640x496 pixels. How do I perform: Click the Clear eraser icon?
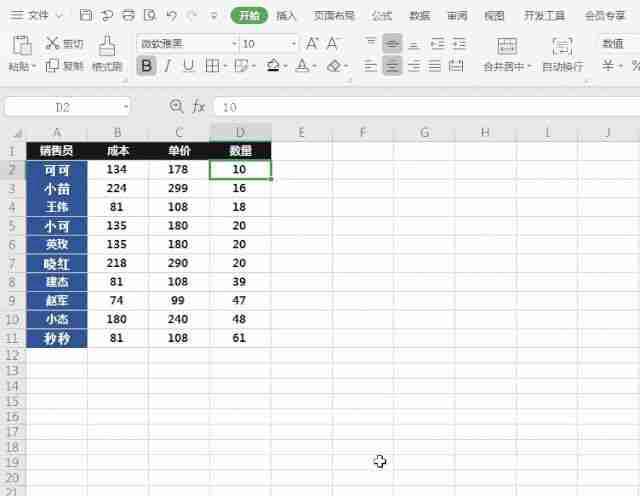(334, 65)
